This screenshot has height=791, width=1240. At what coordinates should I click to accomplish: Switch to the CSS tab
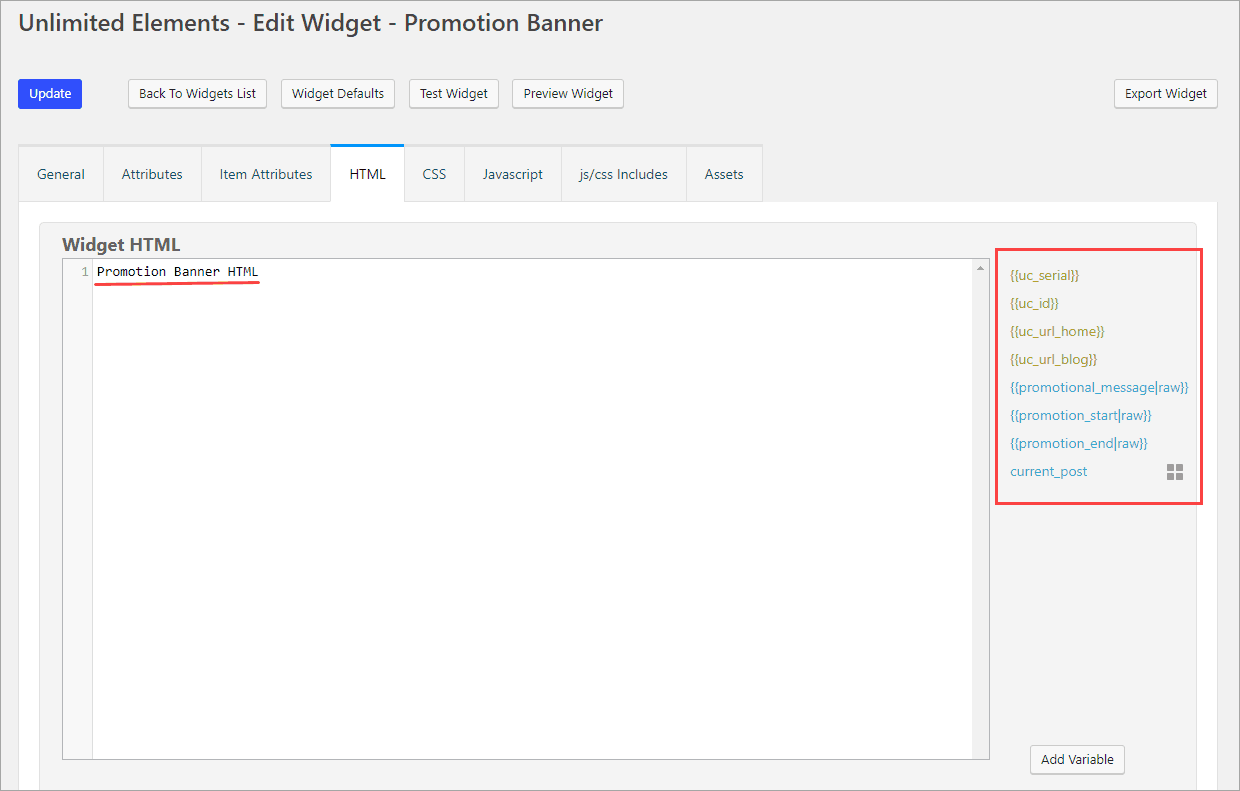tap(434, 174)
